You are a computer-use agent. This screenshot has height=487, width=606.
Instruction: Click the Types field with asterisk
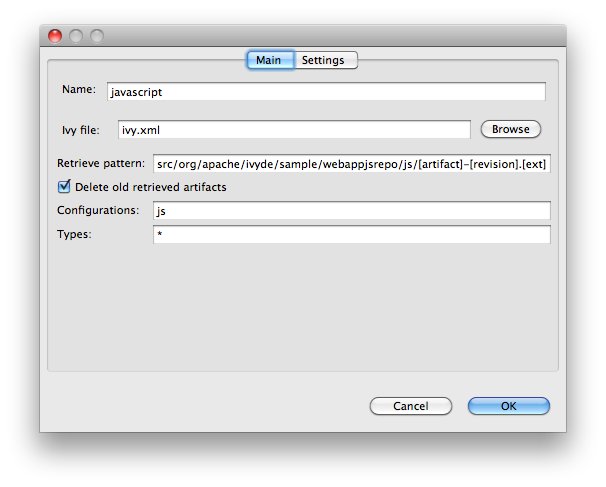point(351,234)
